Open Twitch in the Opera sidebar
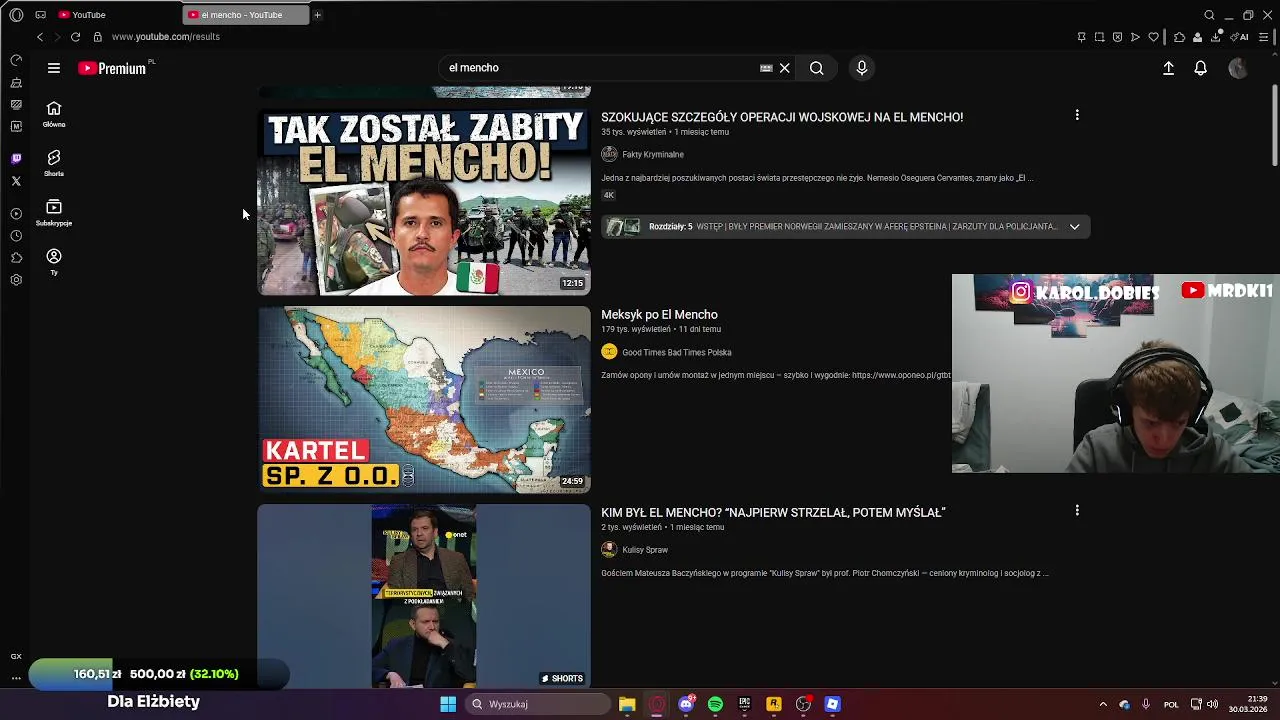 point(16,159)
